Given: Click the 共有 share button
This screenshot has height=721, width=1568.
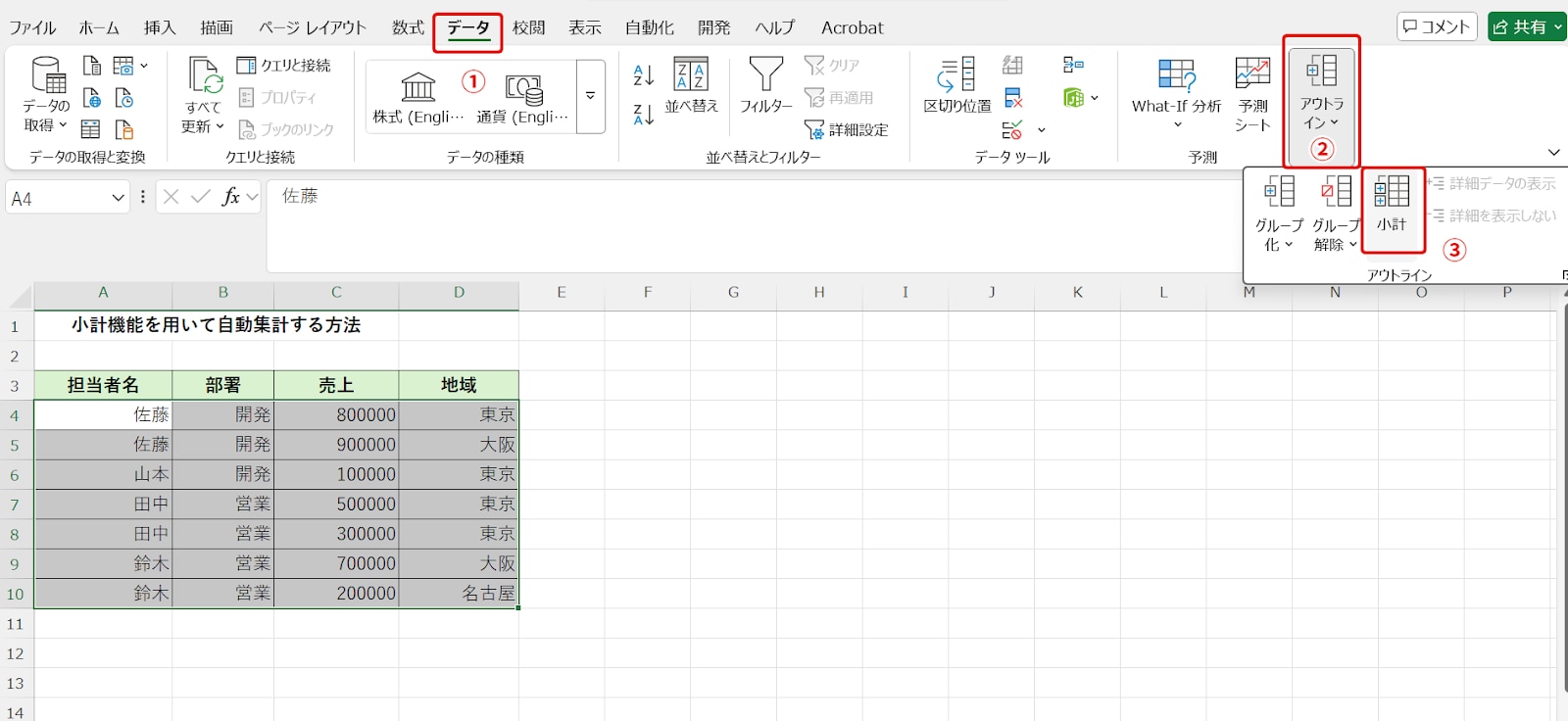Looking at the screenshot, I should [x=1527, y=26].
